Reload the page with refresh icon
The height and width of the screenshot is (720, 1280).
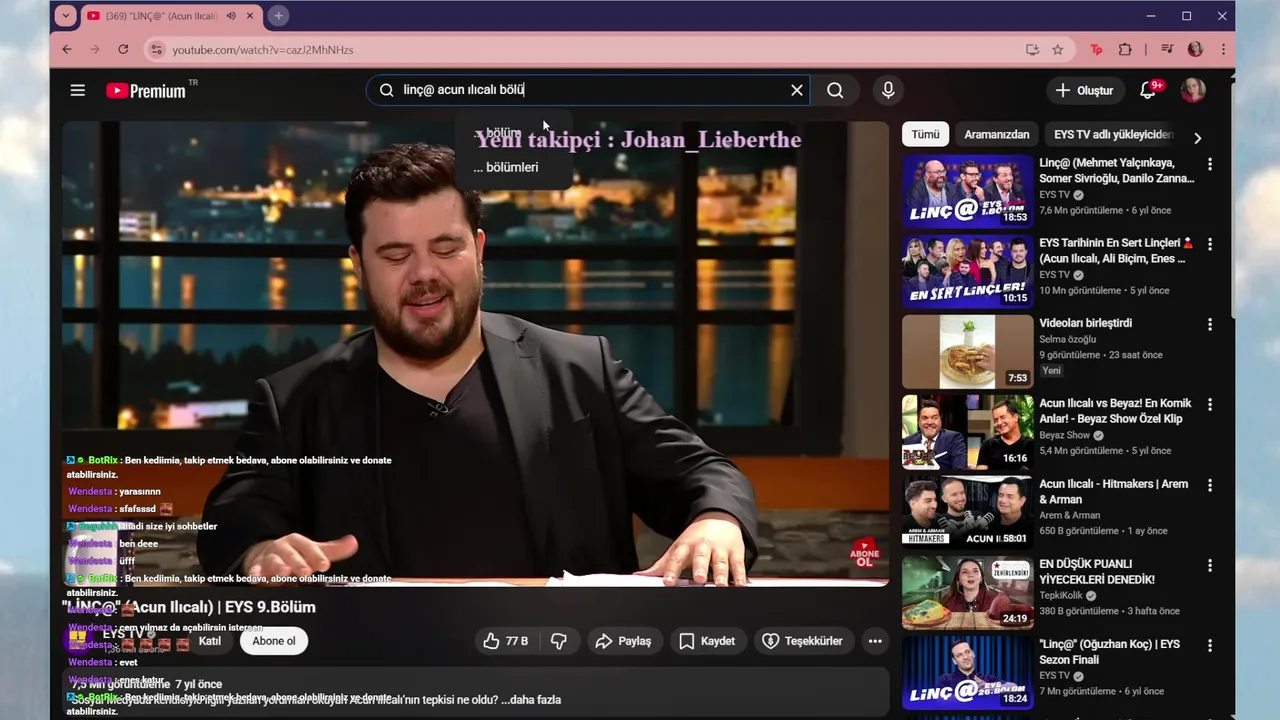click(x=123, y=49)
